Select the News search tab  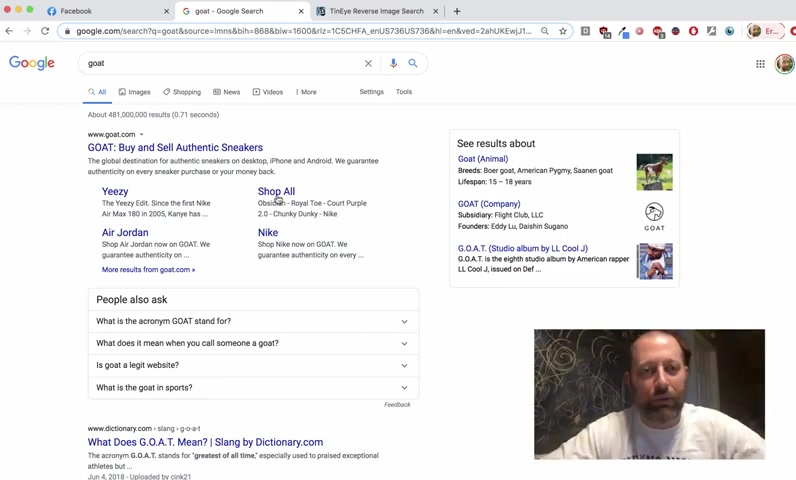(226, 92)
